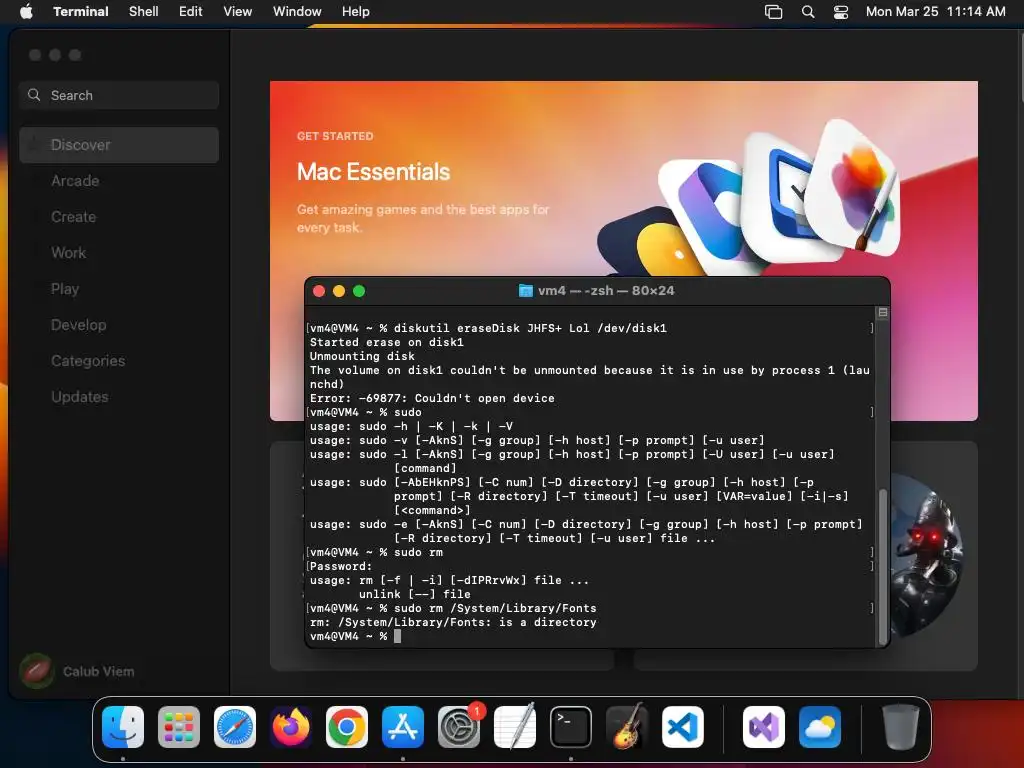The height and width of the screenshot is (768, 1024).
Task: Open Google Chrome in the Dock
Action: point(347,727)
